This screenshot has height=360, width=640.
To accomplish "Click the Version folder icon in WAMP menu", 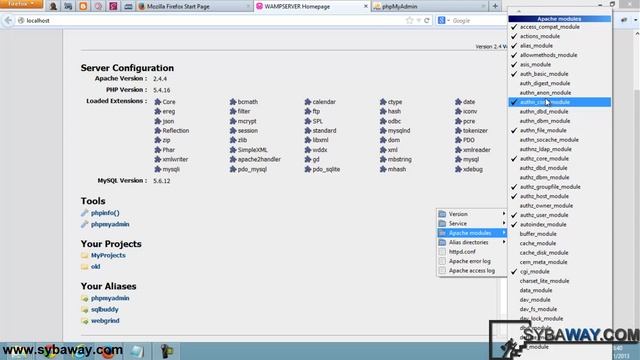I will pyautogui.click(x=442, y=214).
